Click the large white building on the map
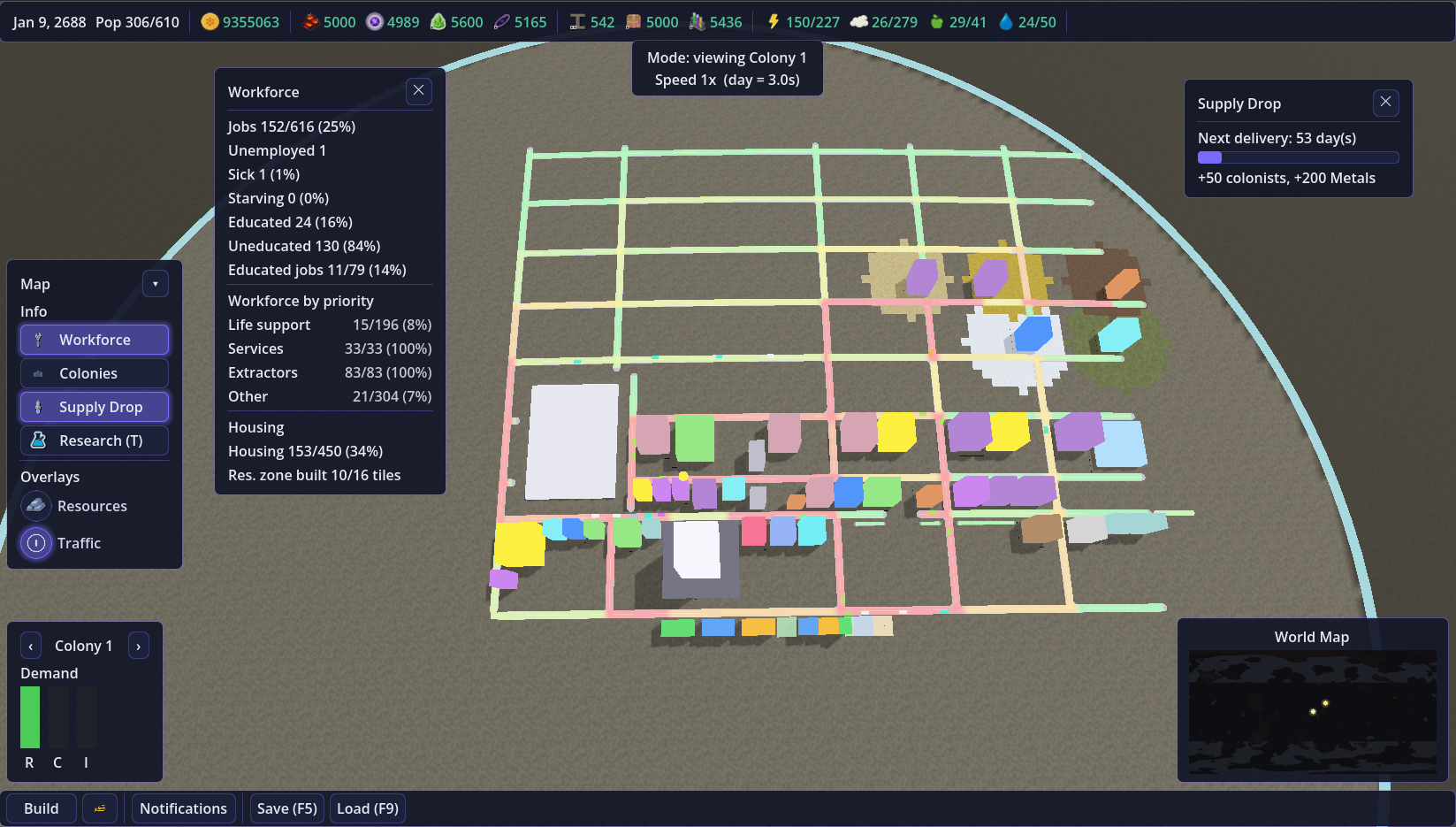The image size is (1456, 827). pos(572,441)
